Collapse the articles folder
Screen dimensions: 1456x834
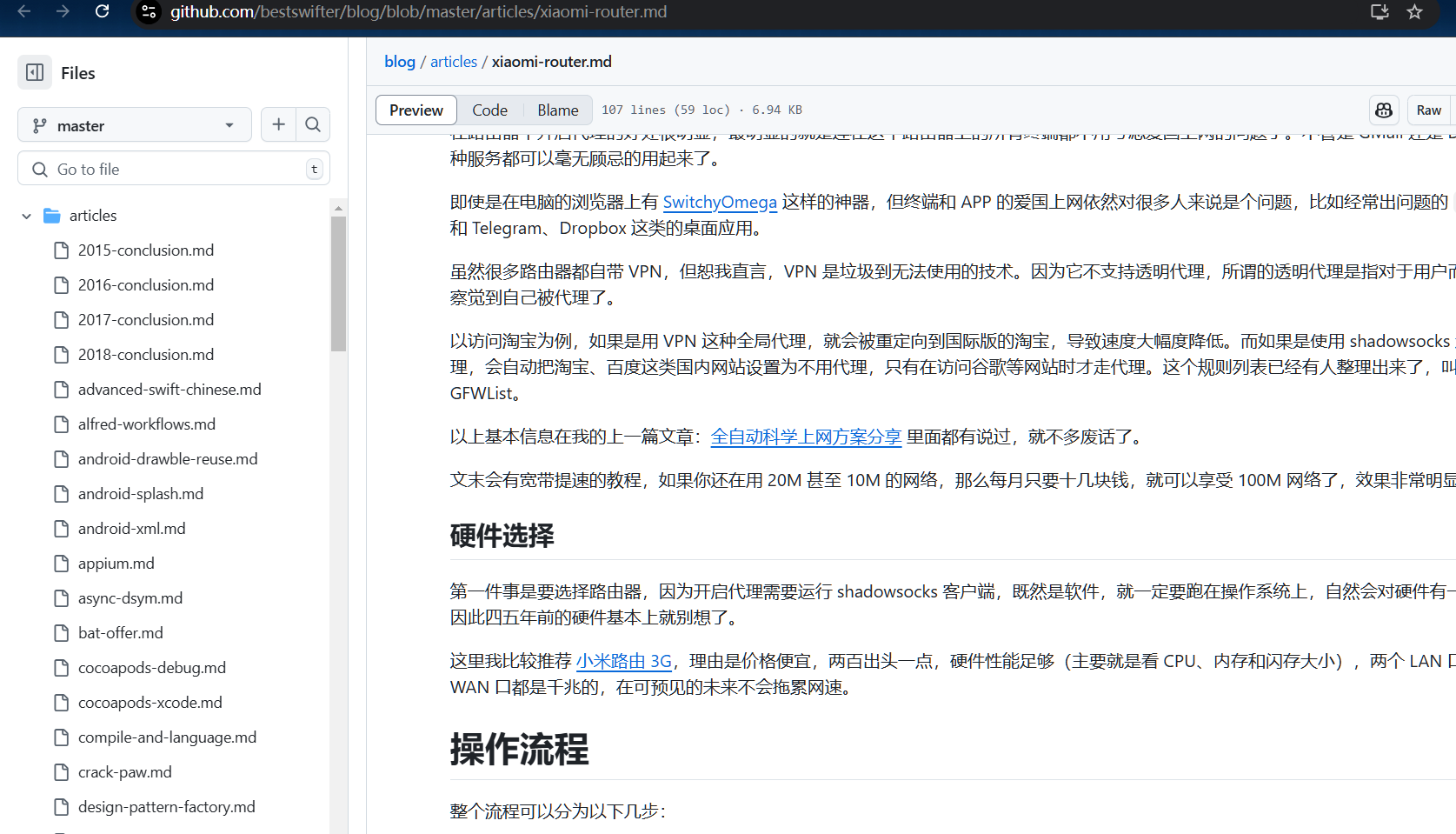(26, 216)
